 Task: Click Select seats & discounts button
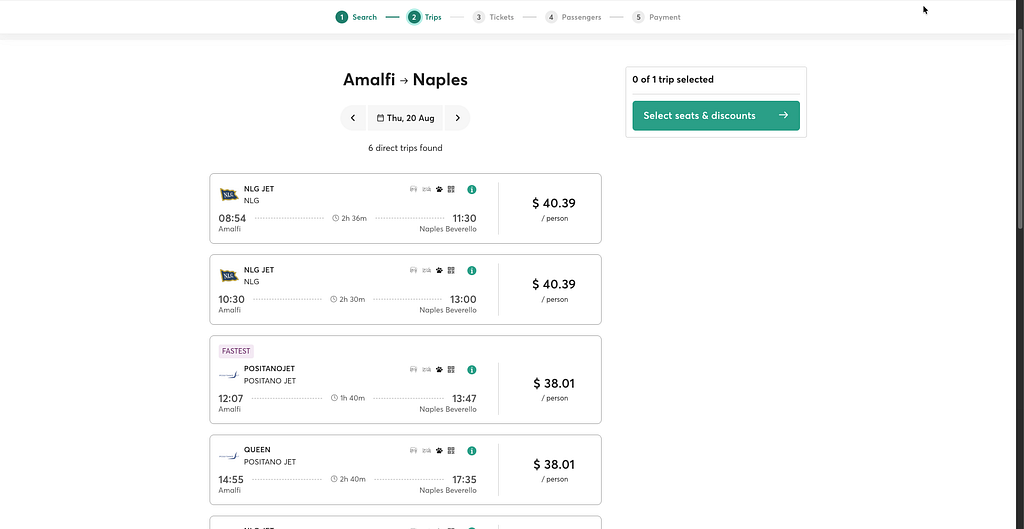click(x=716, y=116)
